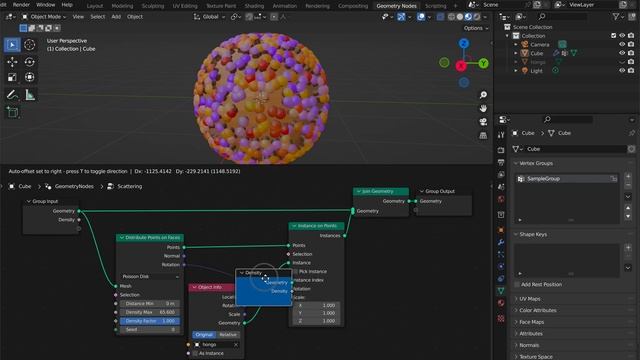Enable Pick Instance checkbox on Instance on Points
The width and height of the screenshot is (640, 360).
(x=296, y=271)
